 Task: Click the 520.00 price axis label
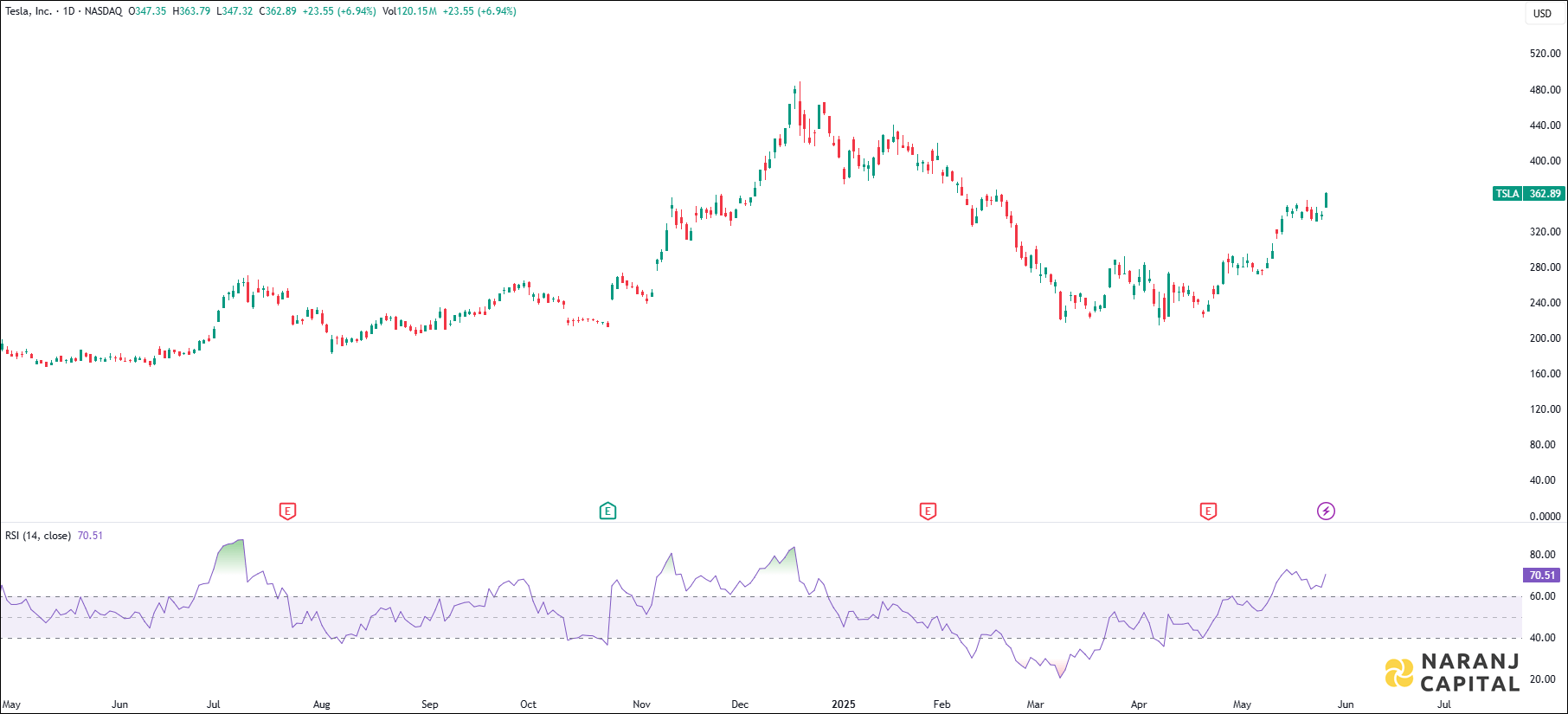point(1545,54)
